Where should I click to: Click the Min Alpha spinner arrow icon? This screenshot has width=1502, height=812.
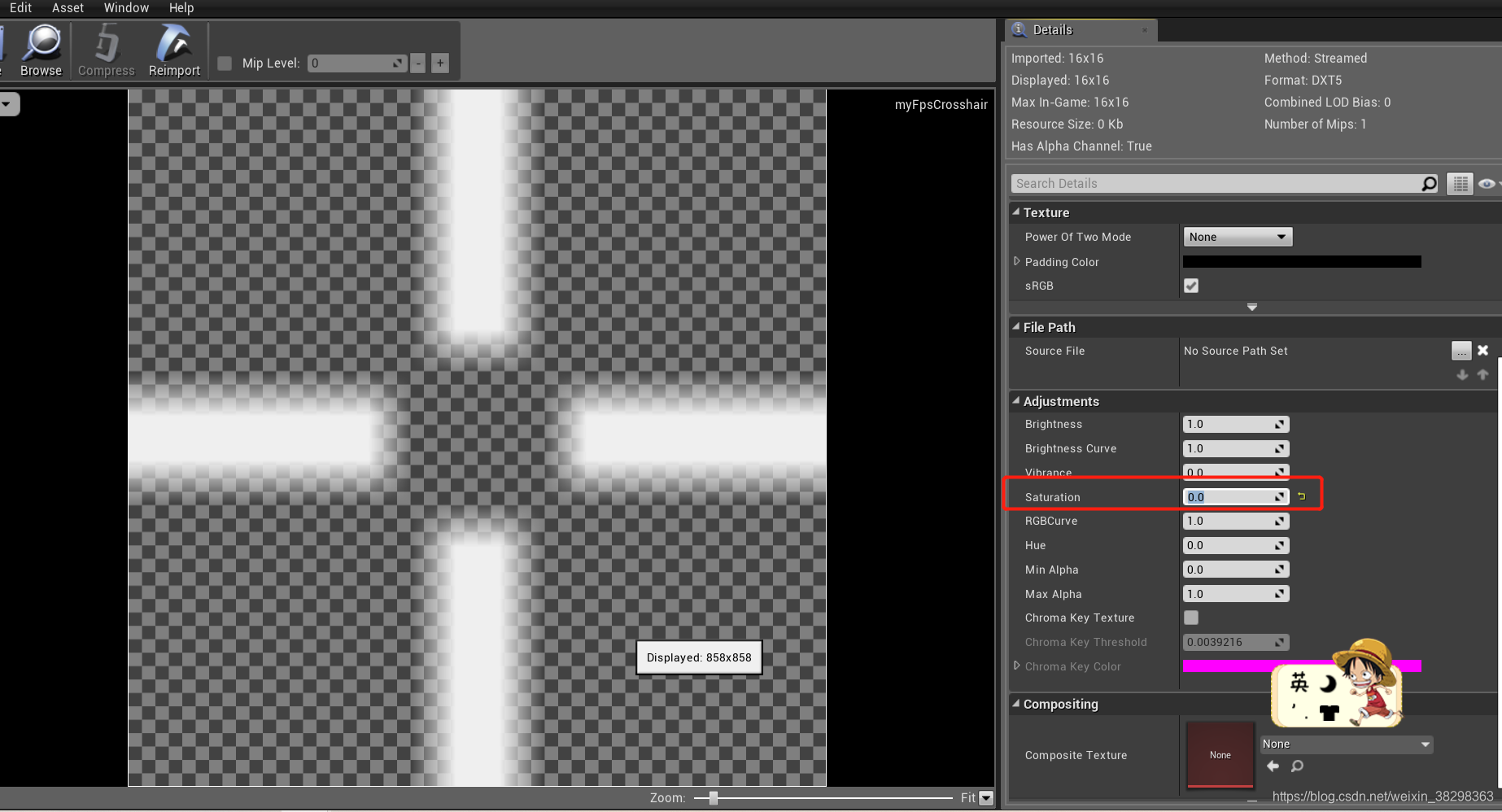(1280, 570)
